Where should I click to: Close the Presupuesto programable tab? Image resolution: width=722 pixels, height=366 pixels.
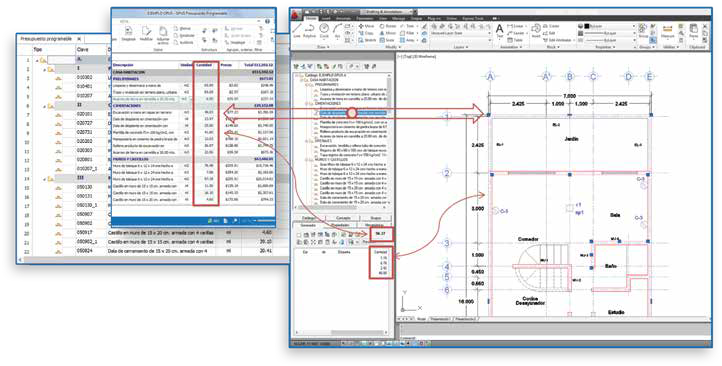click(x=79, y=39)
